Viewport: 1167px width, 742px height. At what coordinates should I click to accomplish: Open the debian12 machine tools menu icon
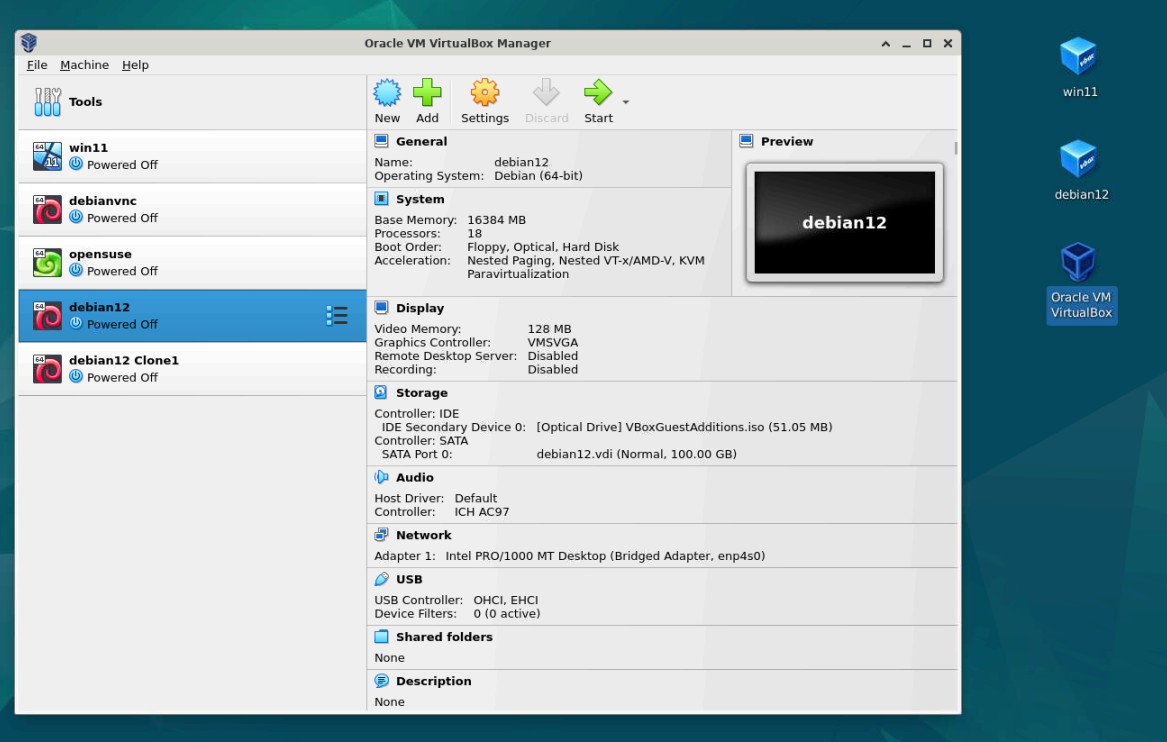pos(337,316)
